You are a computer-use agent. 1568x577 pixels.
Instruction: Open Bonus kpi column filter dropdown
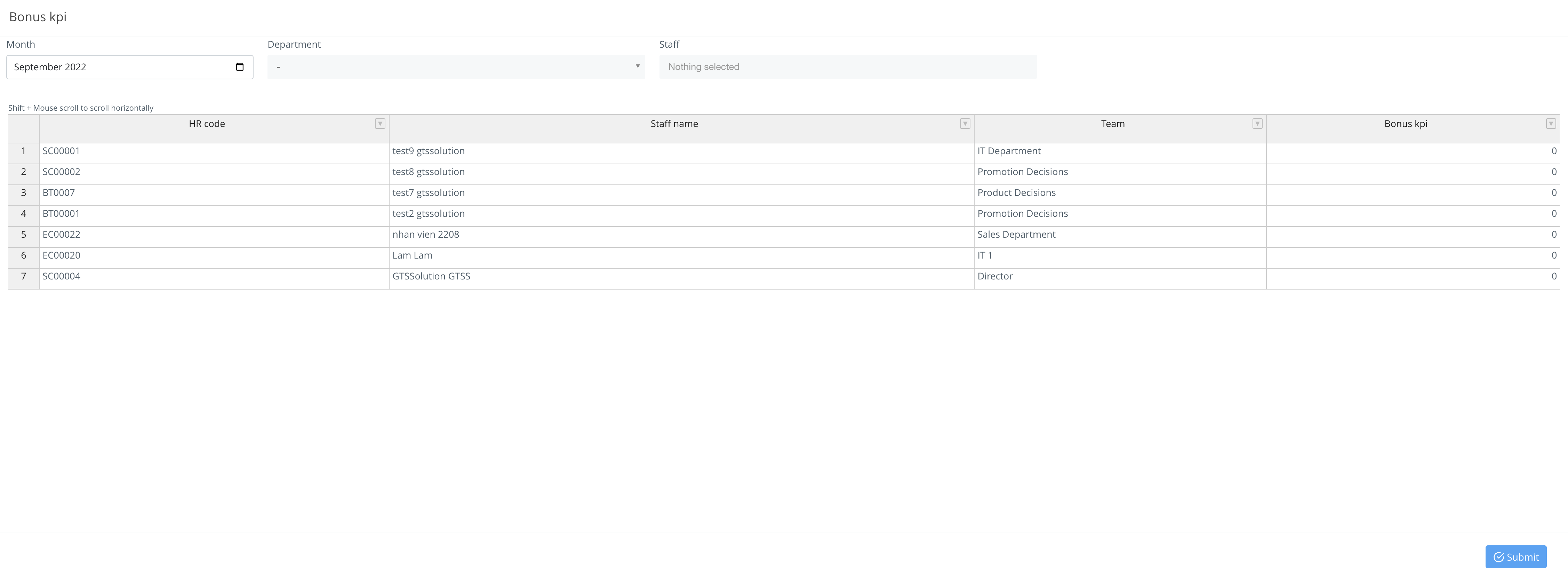pyautogui.click(x=1550, y=124)
